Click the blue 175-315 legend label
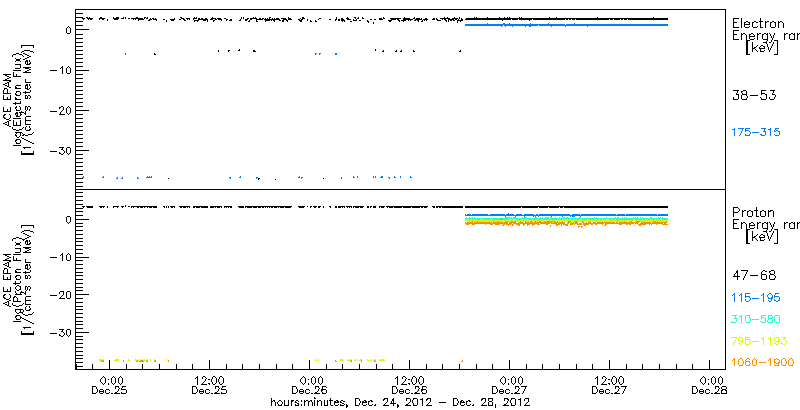 tap(756, 133)
